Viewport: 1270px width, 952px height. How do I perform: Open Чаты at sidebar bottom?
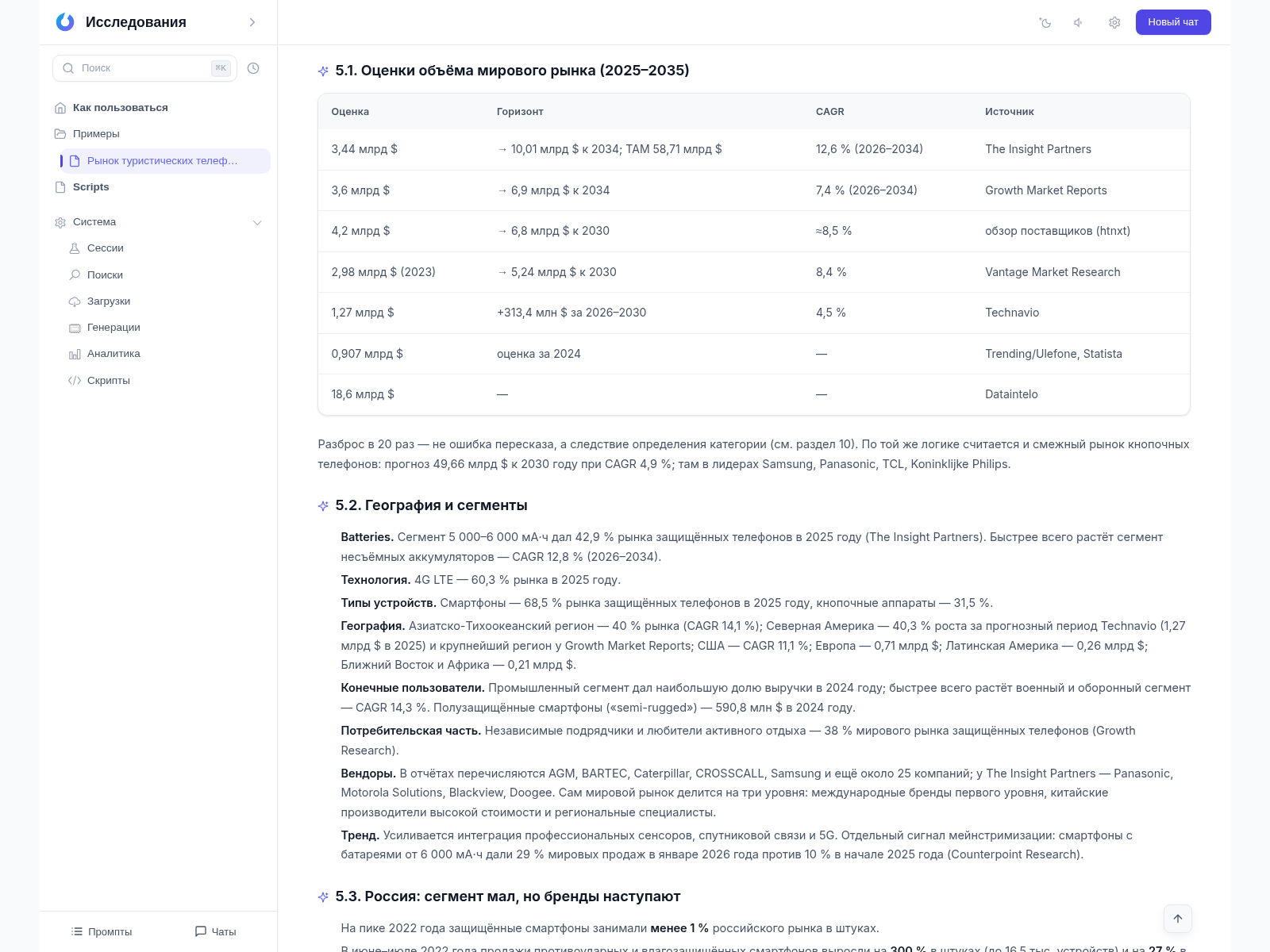coord(215,931)
